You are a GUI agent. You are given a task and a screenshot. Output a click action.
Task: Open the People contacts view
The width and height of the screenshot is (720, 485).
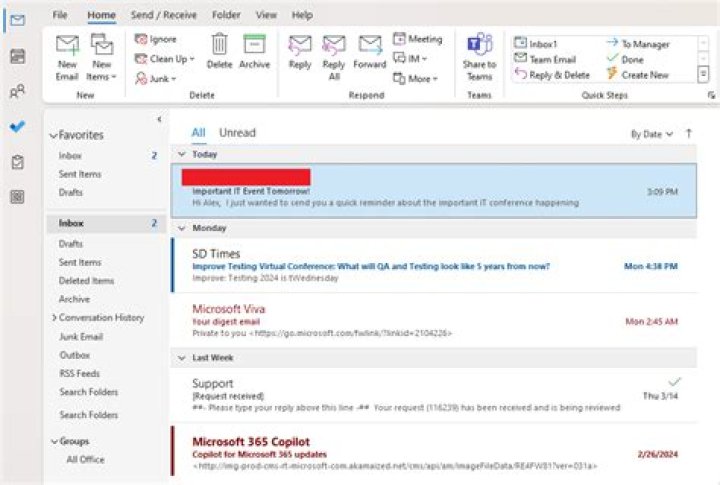17,92
